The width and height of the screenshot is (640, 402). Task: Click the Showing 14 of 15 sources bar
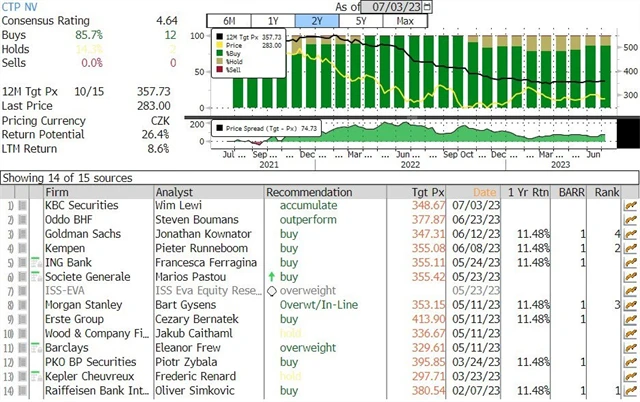coord(320,178)
